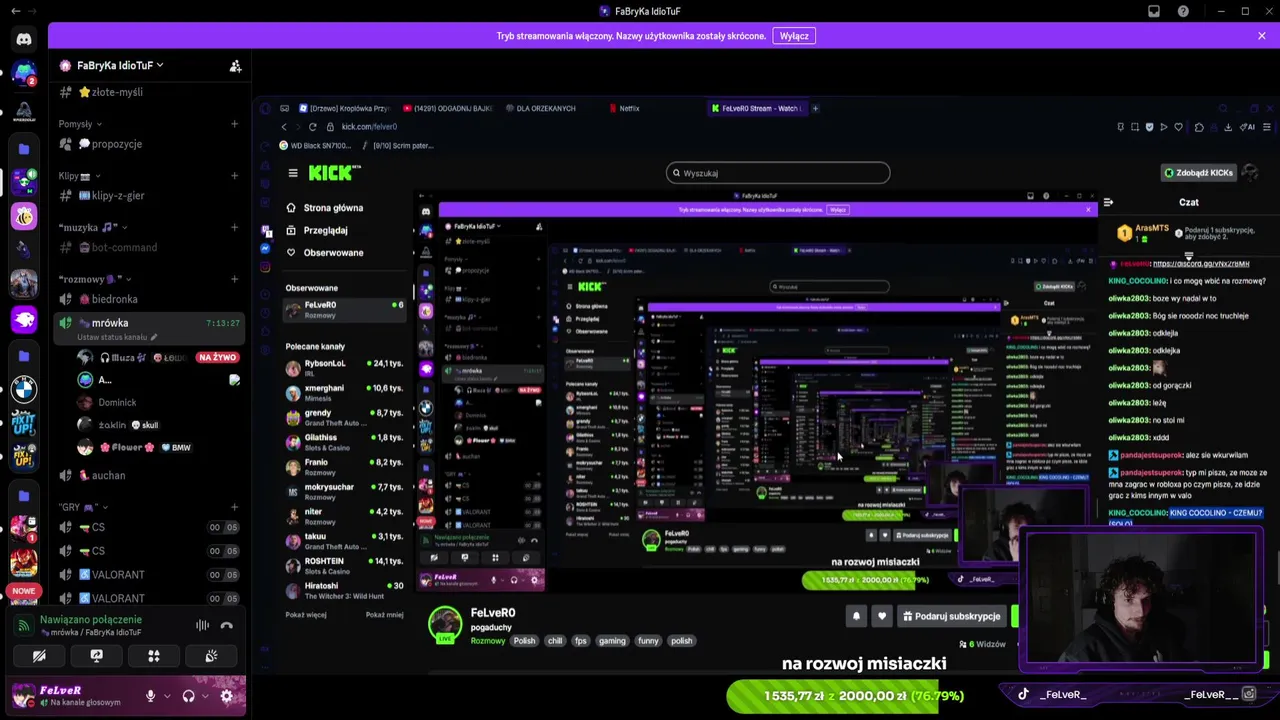Click Kick Wyszukaj search field
Viewport: 1280px width, 720px height.
point(778,173)
